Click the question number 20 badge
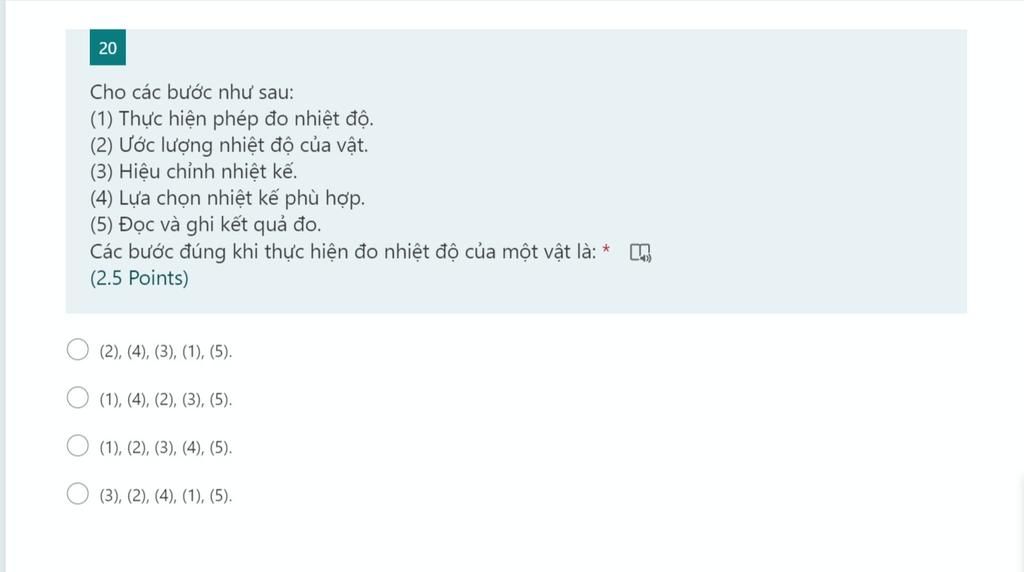The image size is (1024, 572). 108,48
